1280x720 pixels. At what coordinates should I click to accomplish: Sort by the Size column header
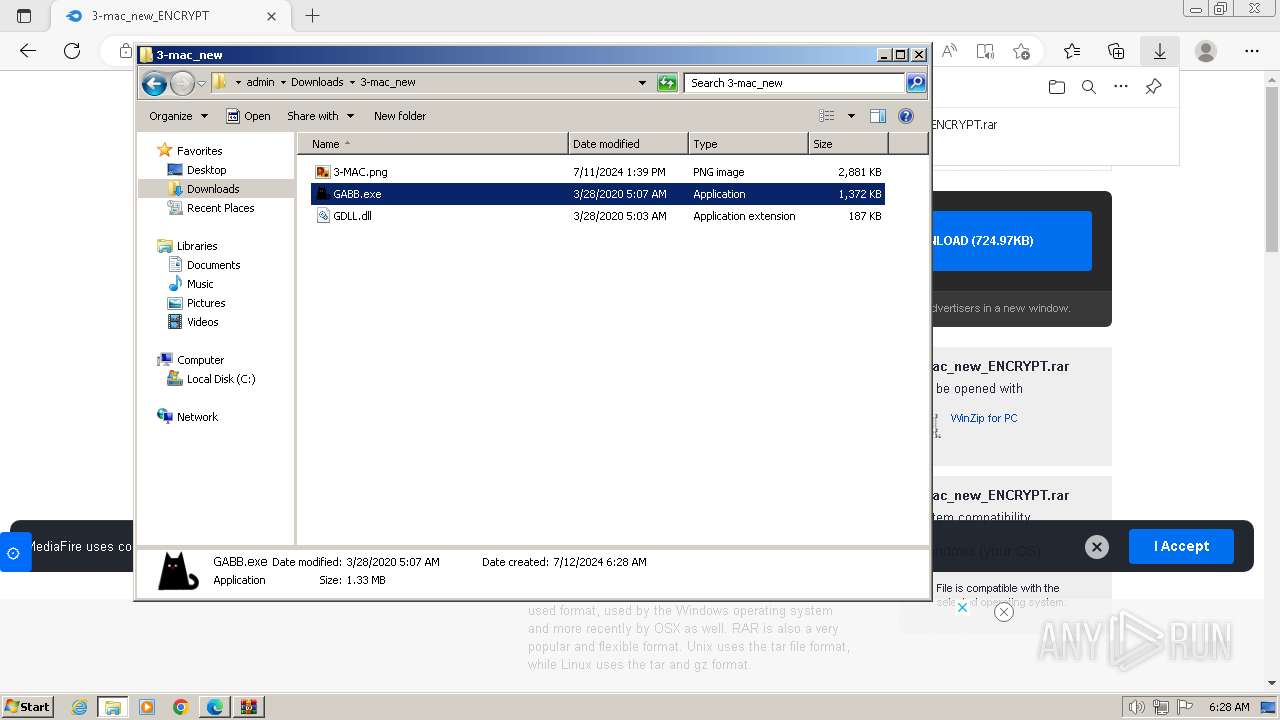[x=848, y=144]
